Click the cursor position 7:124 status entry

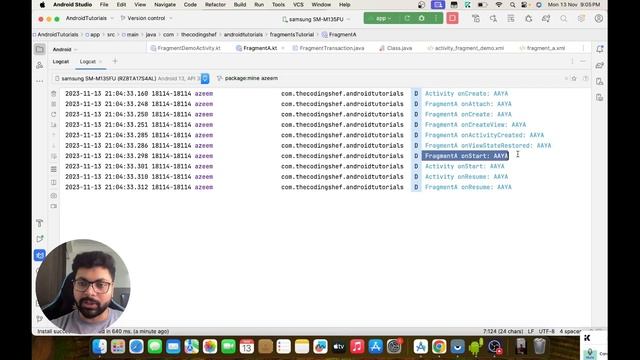click(503, 331)
